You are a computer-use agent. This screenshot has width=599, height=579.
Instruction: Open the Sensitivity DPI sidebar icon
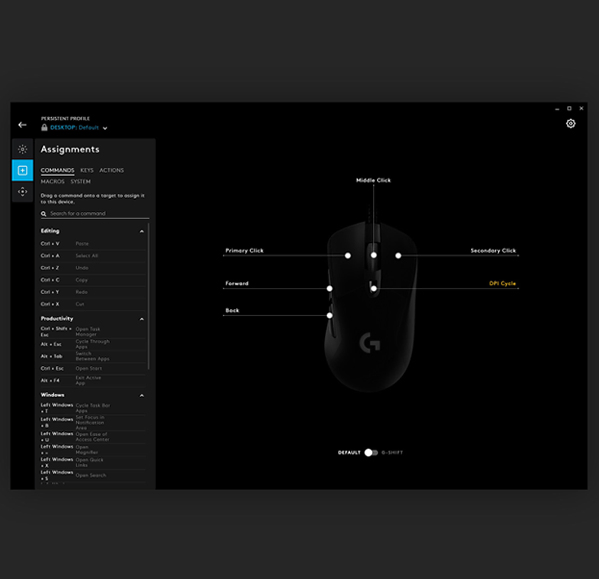click(23, 191)
